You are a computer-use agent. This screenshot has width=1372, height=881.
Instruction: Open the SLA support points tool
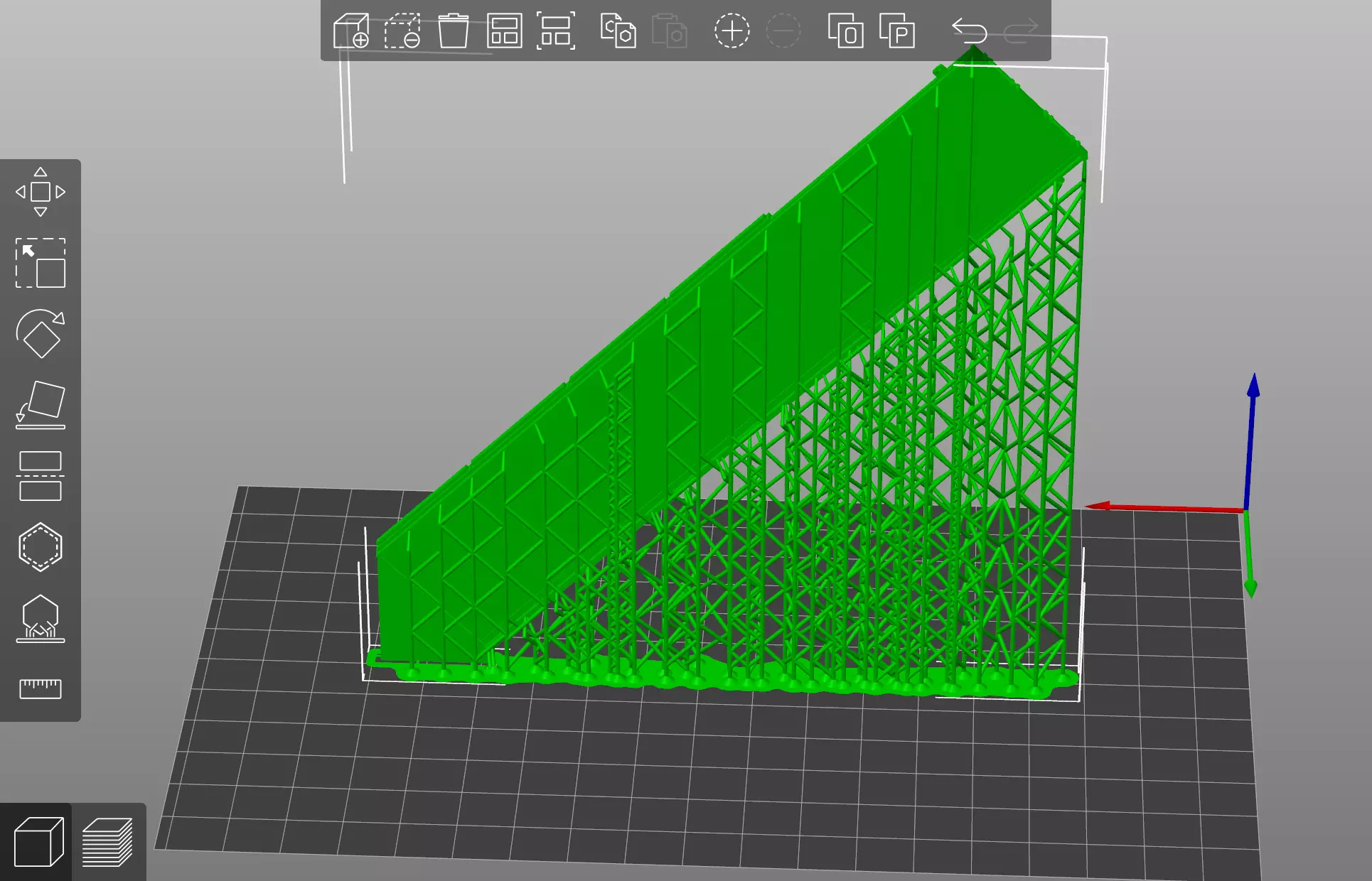pyautogui.click(x=41, y=618)
